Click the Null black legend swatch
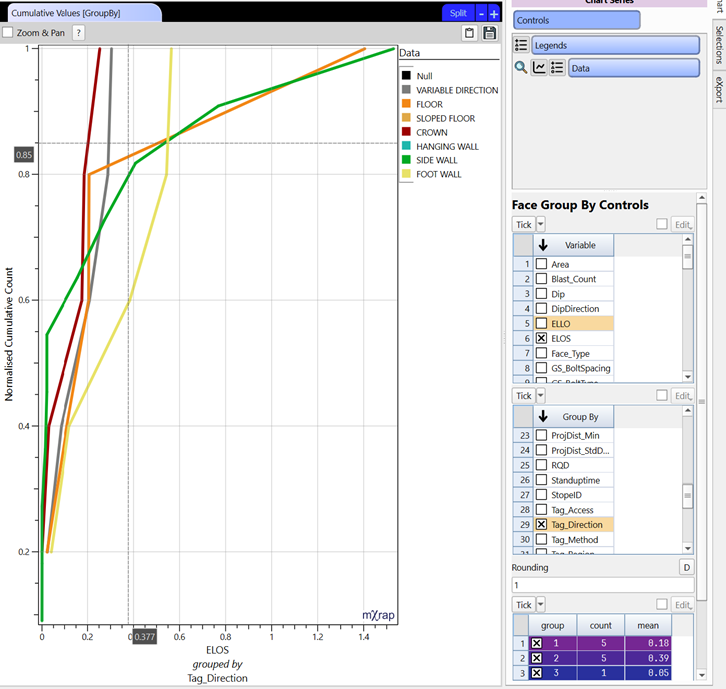The height and width of the screenshot is (689, 726). coord(406,75)
